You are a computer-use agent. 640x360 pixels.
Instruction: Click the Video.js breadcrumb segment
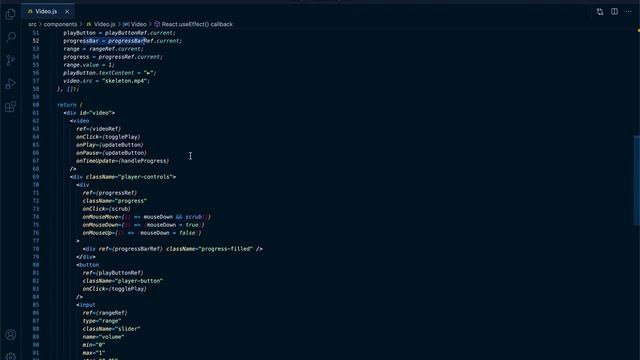tap(101, 24)
